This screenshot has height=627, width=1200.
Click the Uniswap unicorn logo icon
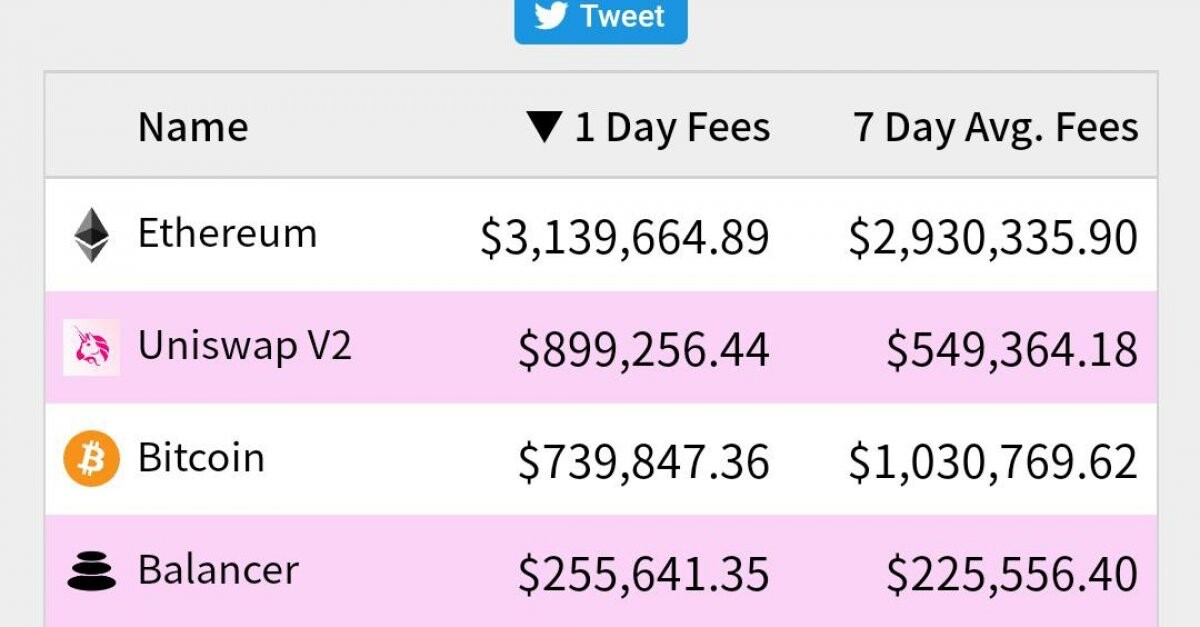[x=92, y=348]
